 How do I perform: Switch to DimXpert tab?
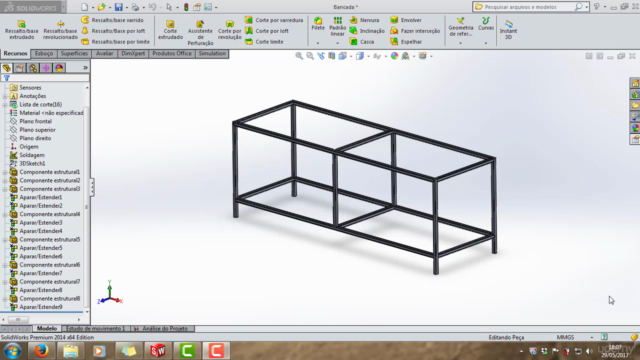point(133,54)
